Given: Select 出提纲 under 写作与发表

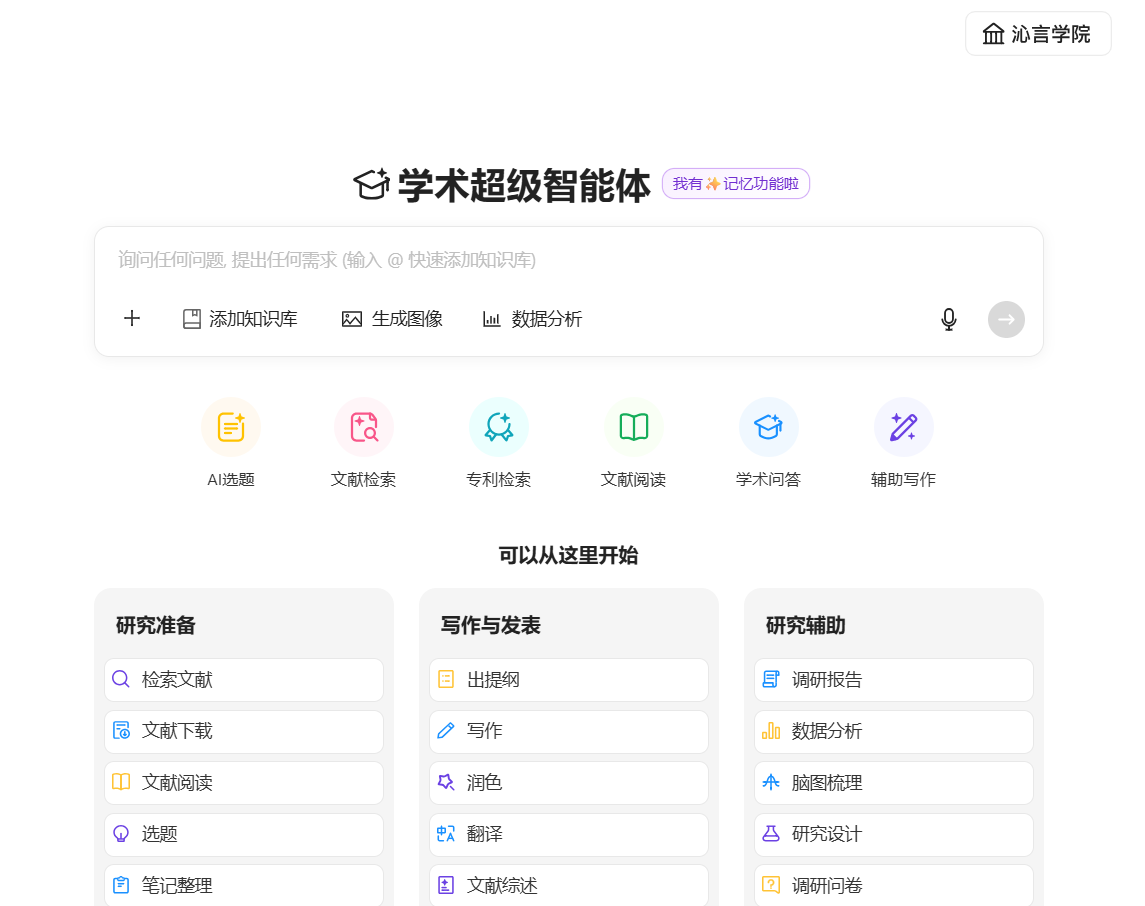Looking at the screenshot, I should (x=569, y=680).
